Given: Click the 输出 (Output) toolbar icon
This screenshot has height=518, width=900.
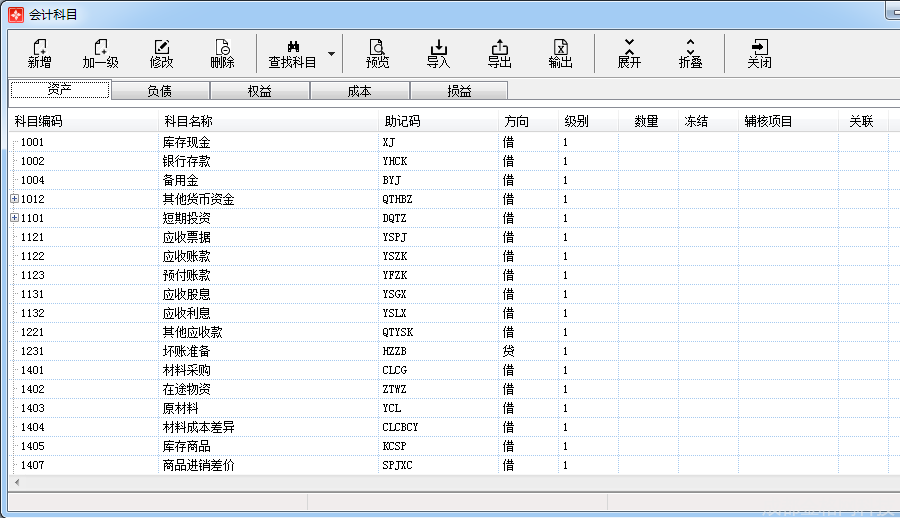Looking at the screenshot, I should [x=561, y=48].
